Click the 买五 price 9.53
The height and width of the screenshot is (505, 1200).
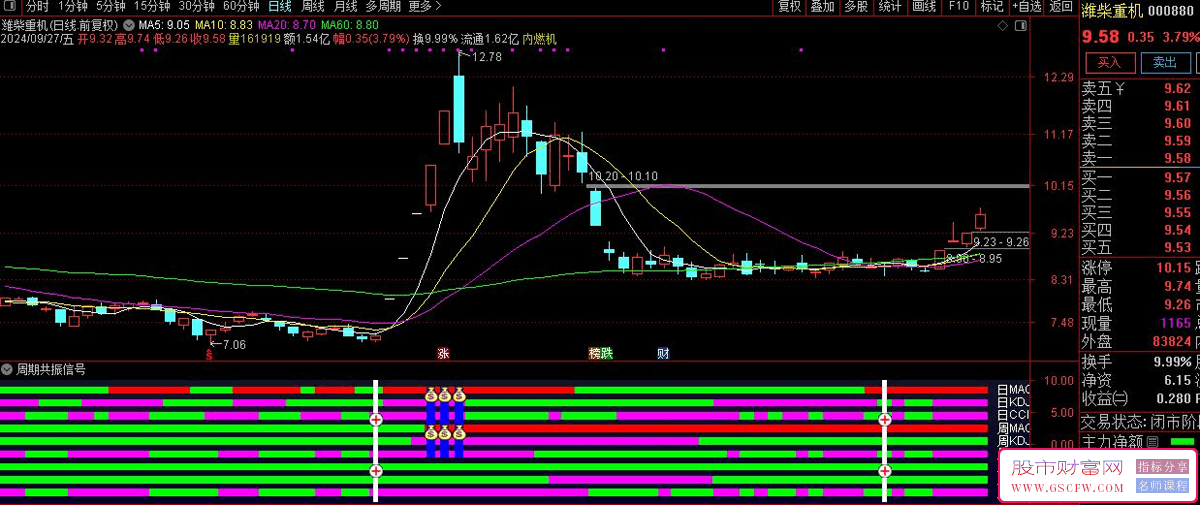point(1177,247)
